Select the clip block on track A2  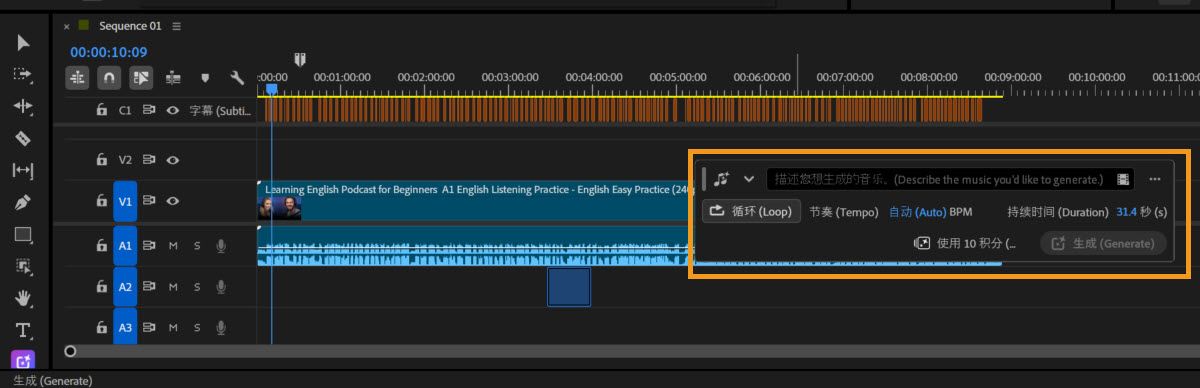(x=569, y=287)
